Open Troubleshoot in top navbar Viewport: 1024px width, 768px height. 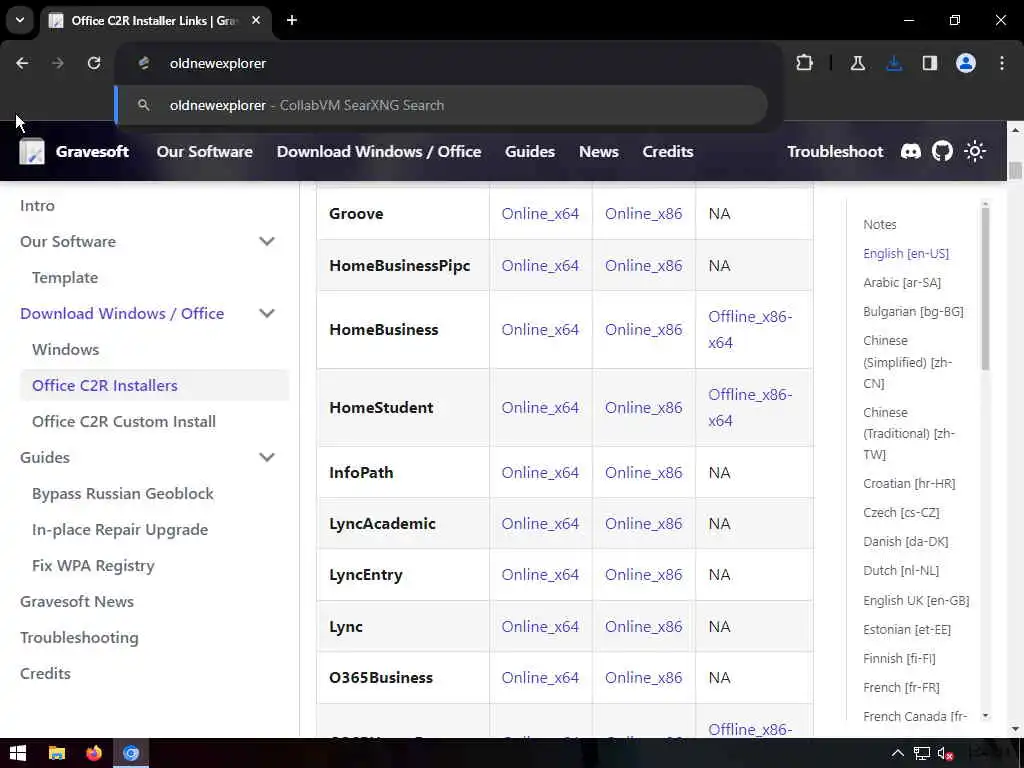click(835, 152)
